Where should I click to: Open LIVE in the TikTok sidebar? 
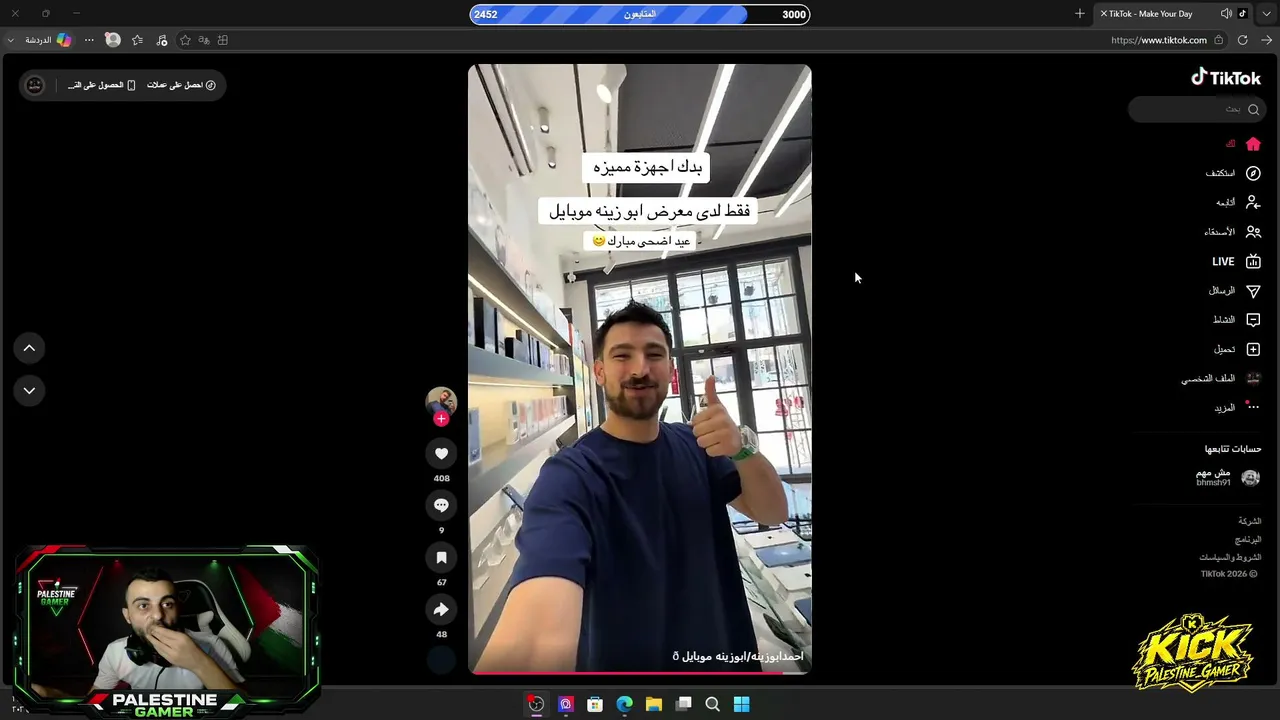tap(1237, 261)
